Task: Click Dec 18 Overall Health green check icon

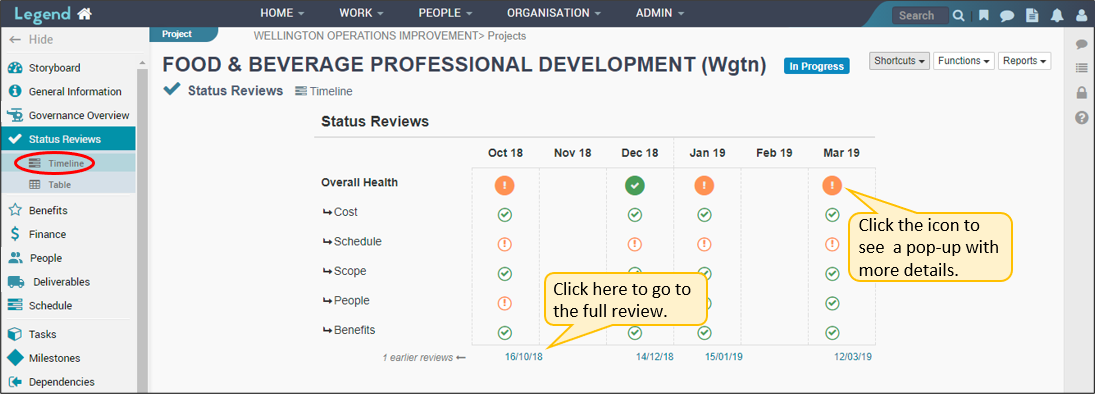Action: pyautogui.click(x=635, y=185)
